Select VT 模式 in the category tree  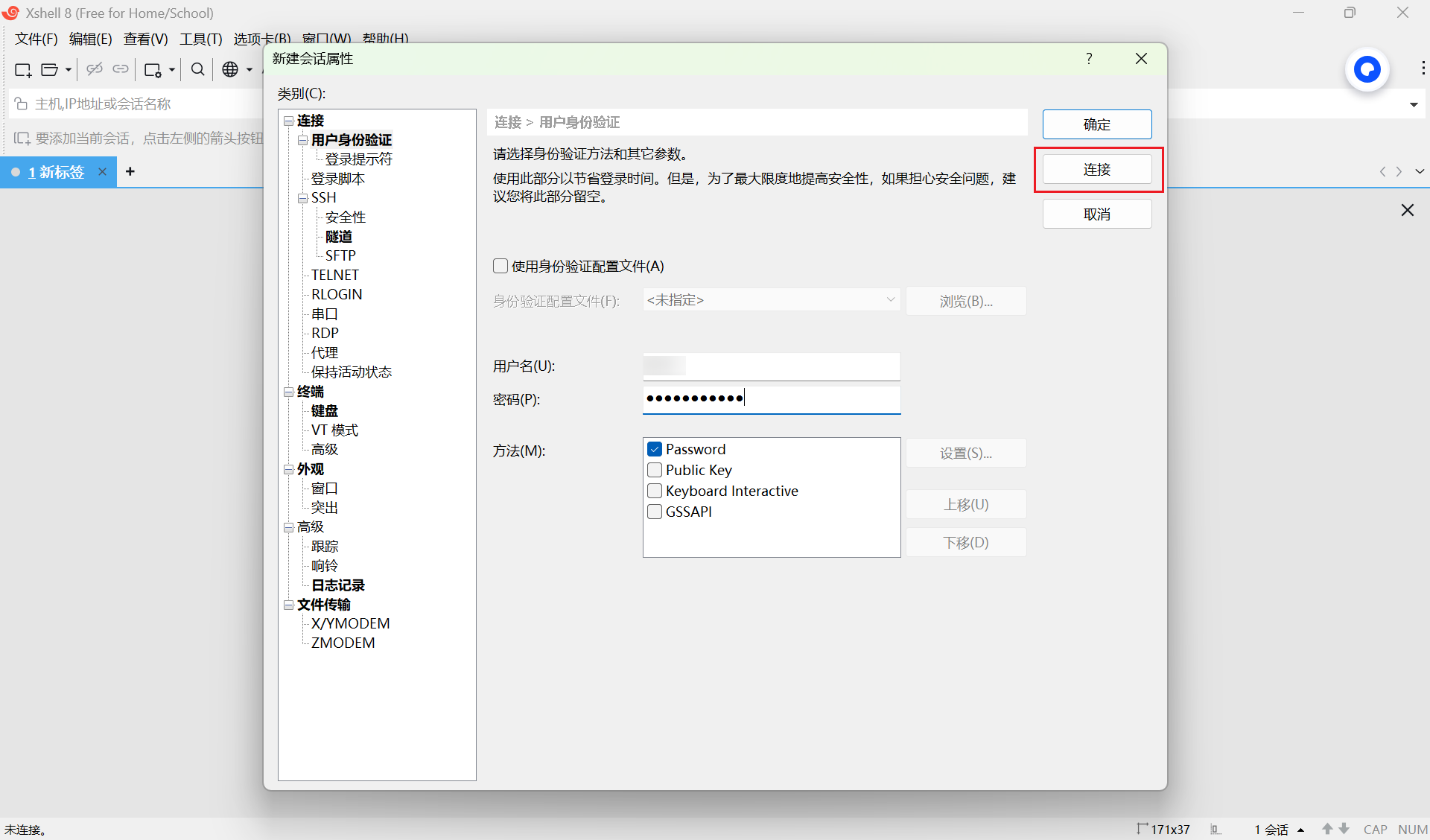tap(335, 430)
